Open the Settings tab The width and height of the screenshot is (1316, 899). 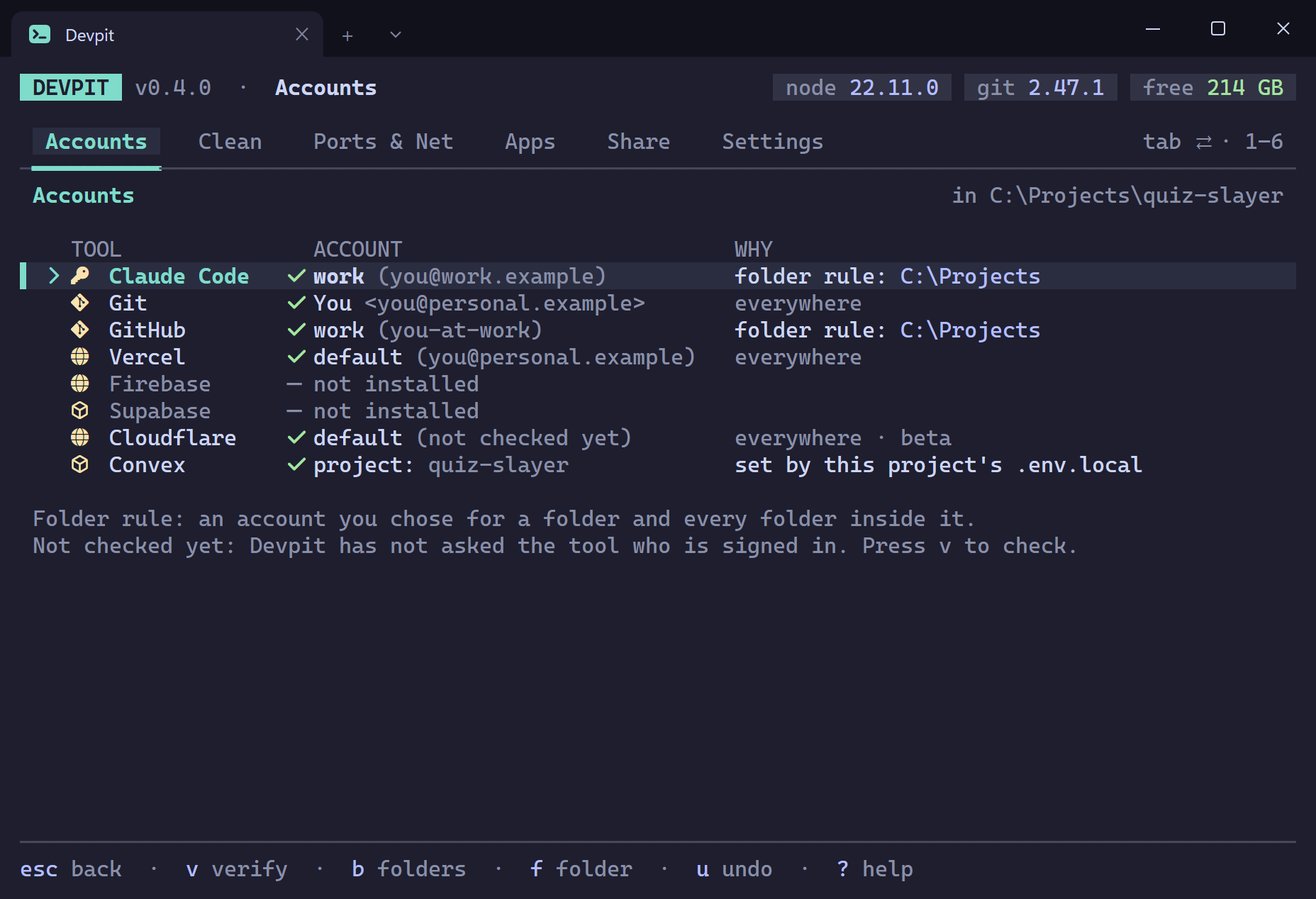click(772, 142)
